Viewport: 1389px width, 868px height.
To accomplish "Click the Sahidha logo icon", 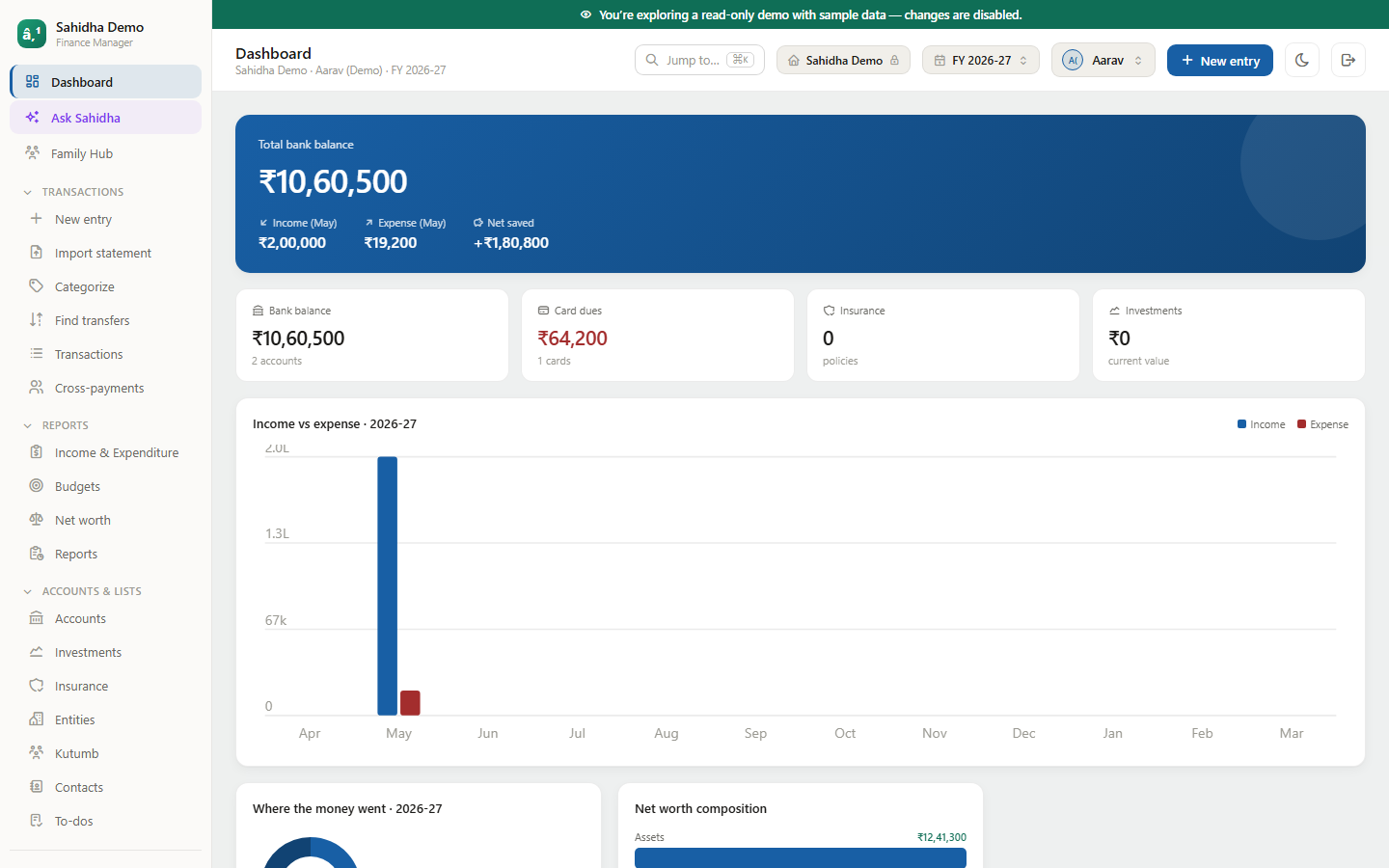I will coord(31,34).
